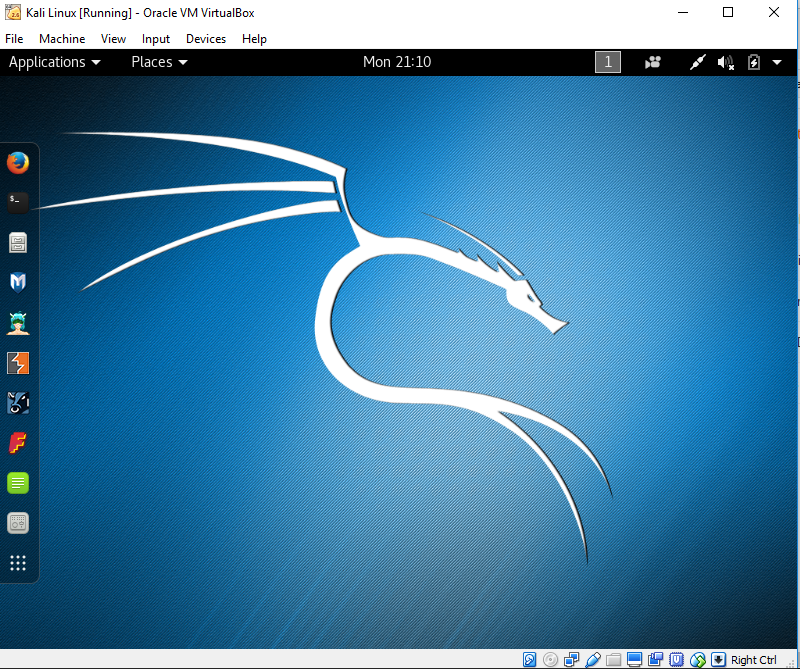The height and width of the screenshot is (669, 800).
Task: Click the network adapters indicator in status bar
Action: (x=571, y=659)
